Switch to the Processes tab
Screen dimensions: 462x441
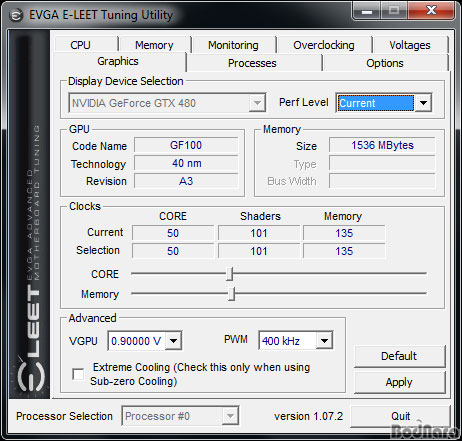click(x=253, y=63)
